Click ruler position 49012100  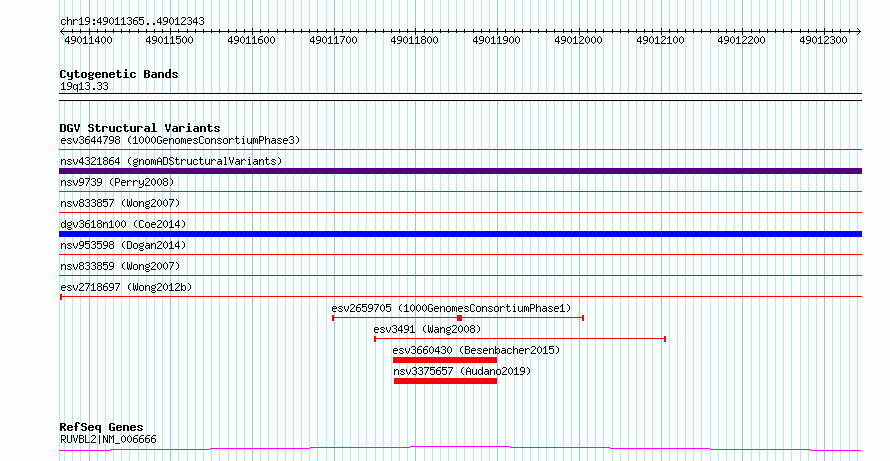point(660,40)
